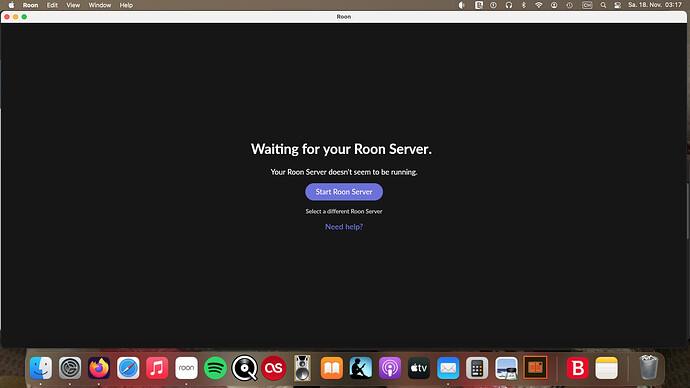Open the Trash in the dock
The image size is (690, 388).
648,368
